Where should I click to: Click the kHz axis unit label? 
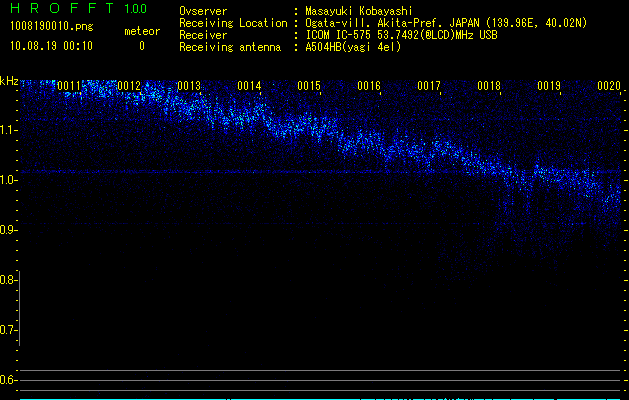coord(9,81)
